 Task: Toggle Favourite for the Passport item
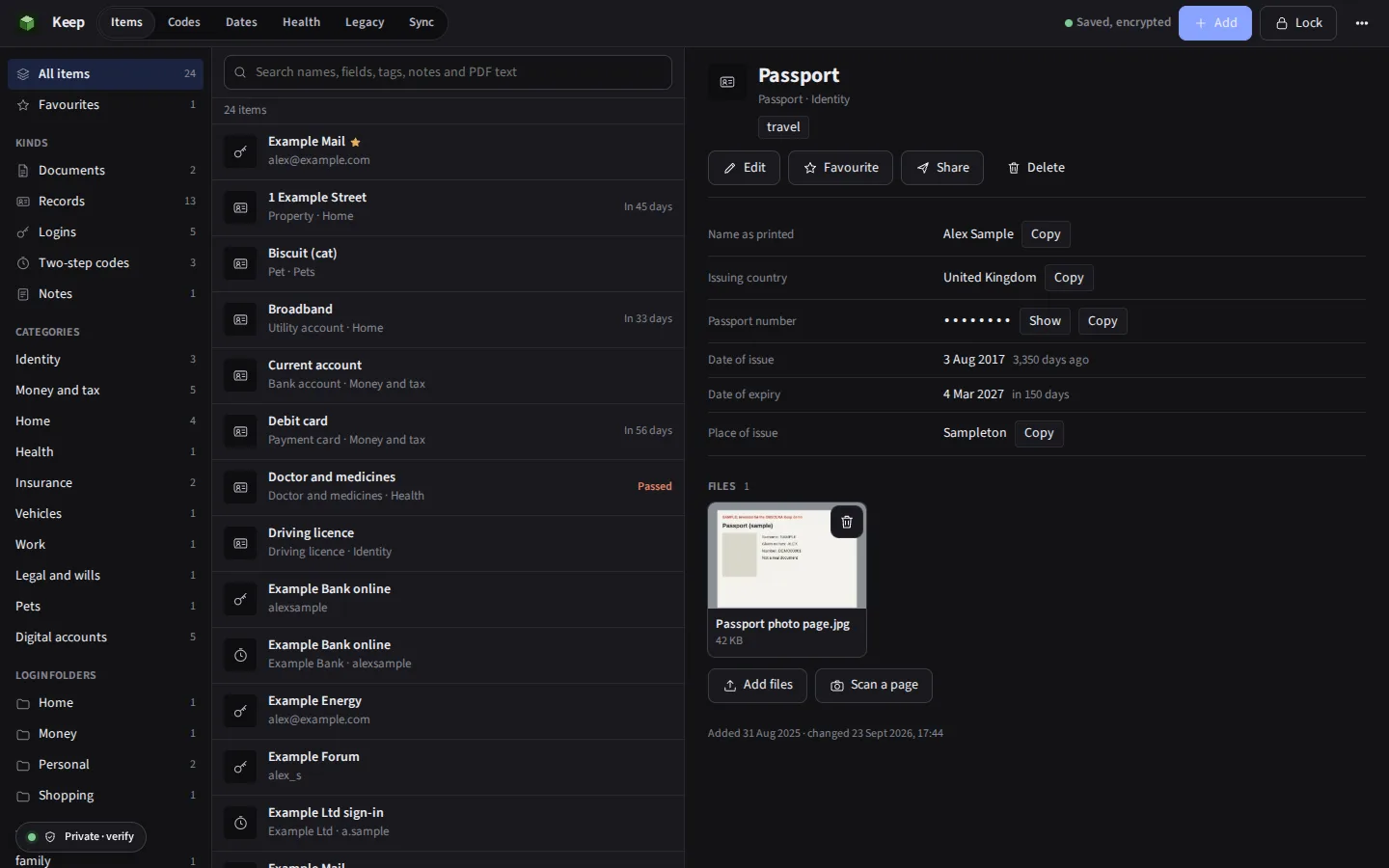840,168
